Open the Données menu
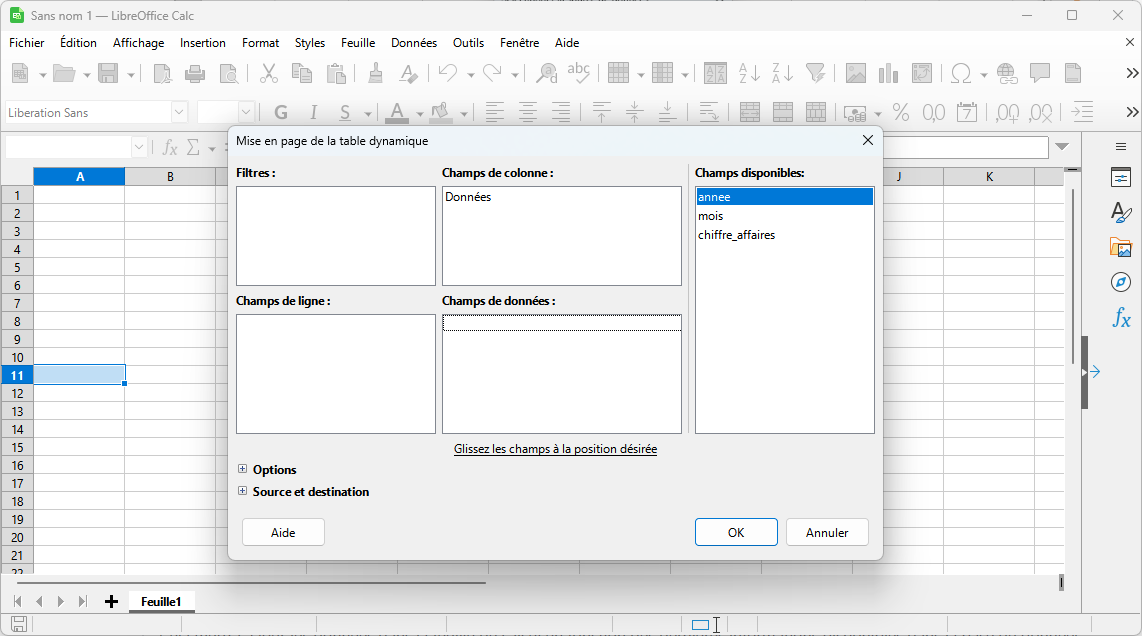Image resolution: width=1142 pixels, height=636 pixels. click(413, 43)
